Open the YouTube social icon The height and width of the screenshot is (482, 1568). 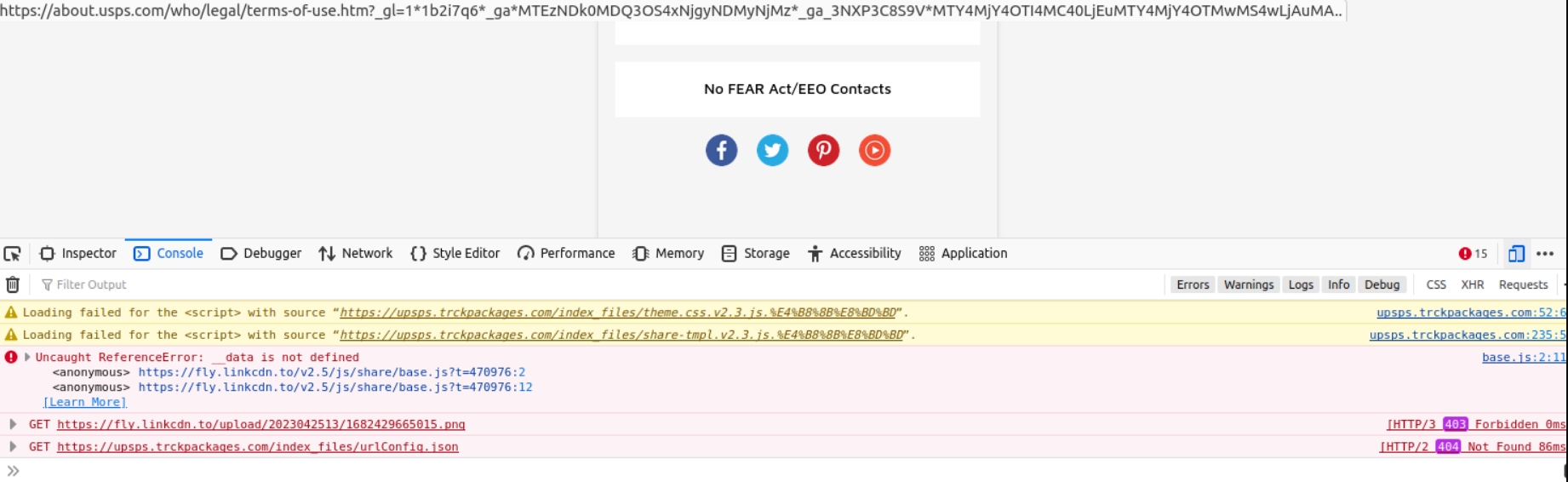coord(874,151)
